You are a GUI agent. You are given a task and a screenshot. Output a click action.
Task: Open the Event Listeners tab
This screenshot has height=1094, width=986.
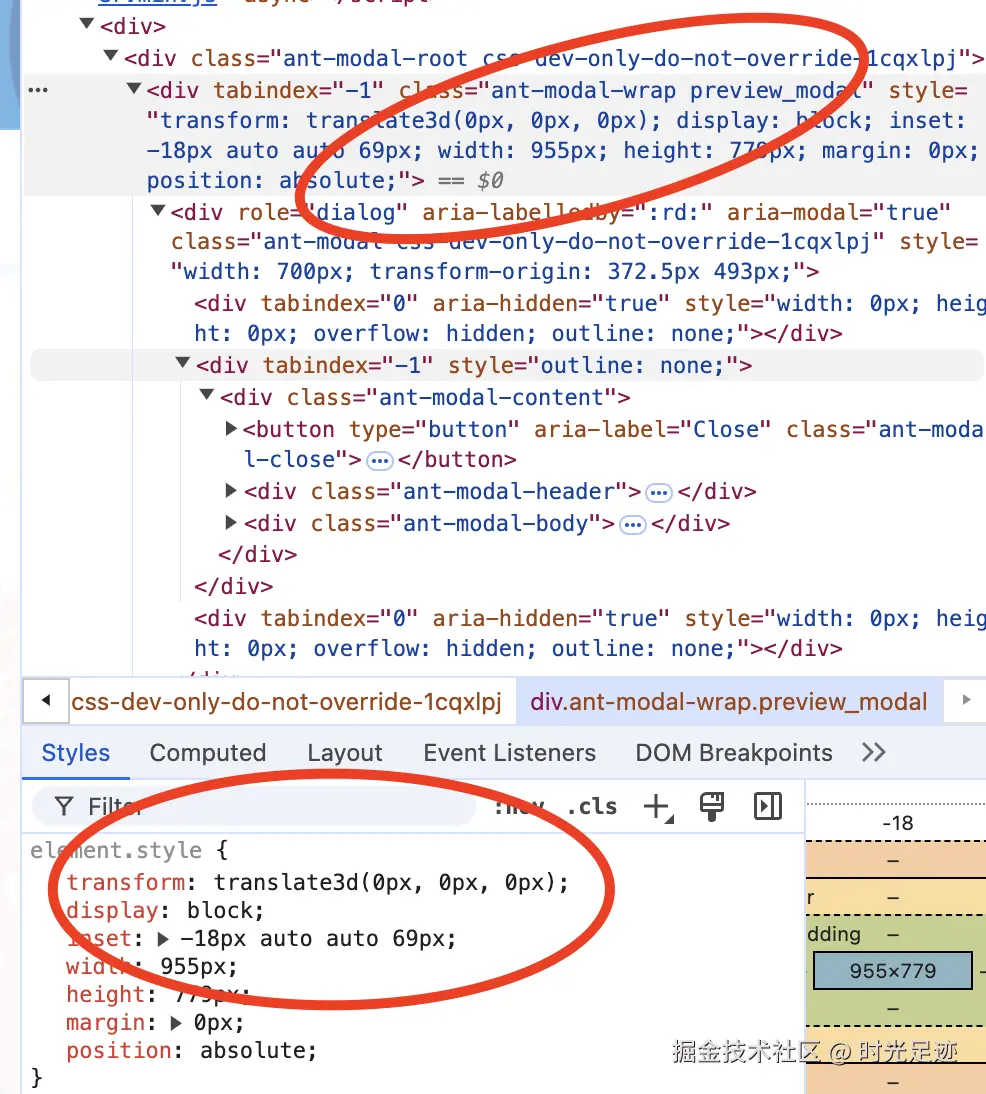(x=510, y=753)
